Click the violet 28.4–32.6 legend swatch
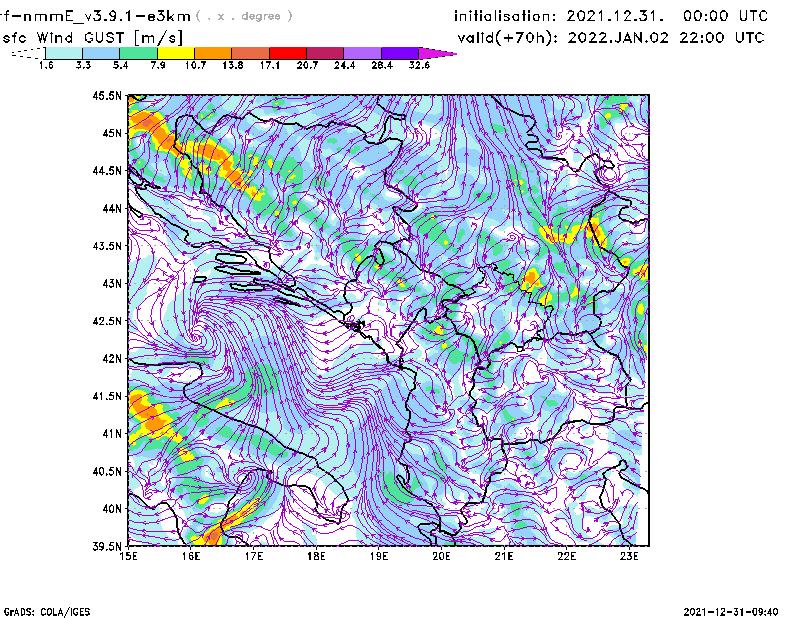This screenshot has height=618, width=800. pos(400,53)
